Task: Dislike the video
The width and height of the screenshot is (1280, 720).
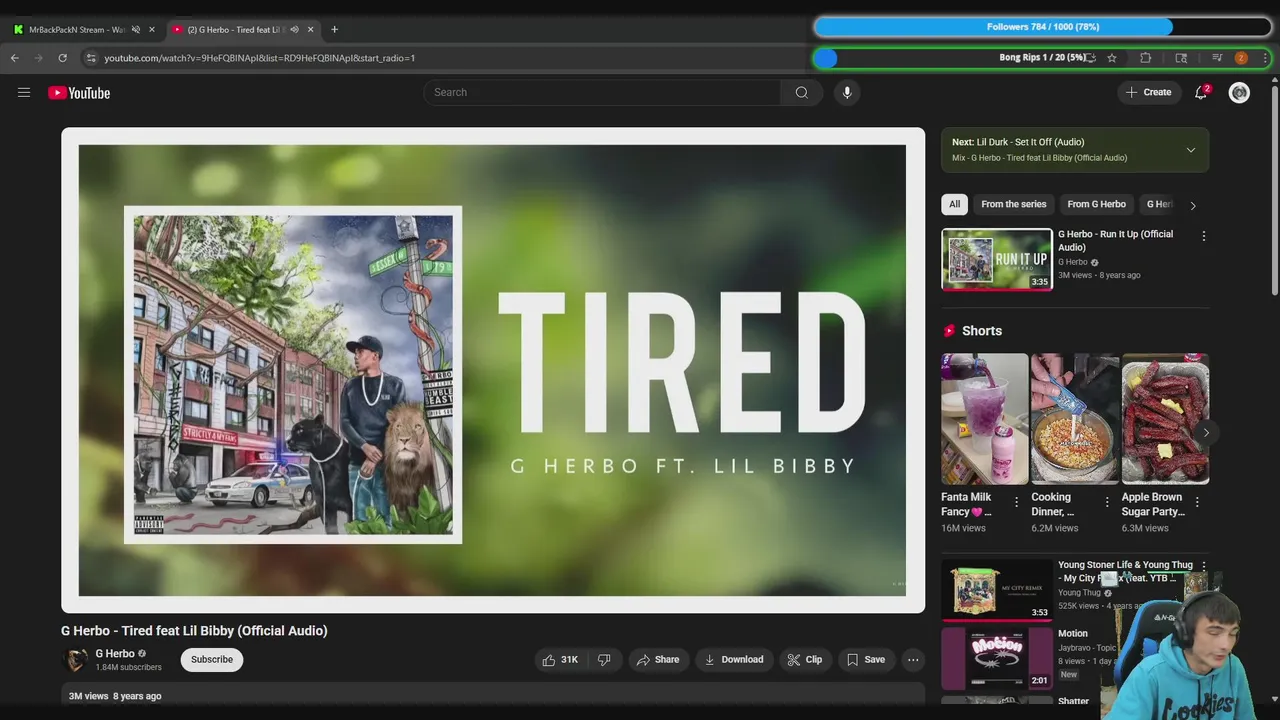Action: tap(604, 660)
